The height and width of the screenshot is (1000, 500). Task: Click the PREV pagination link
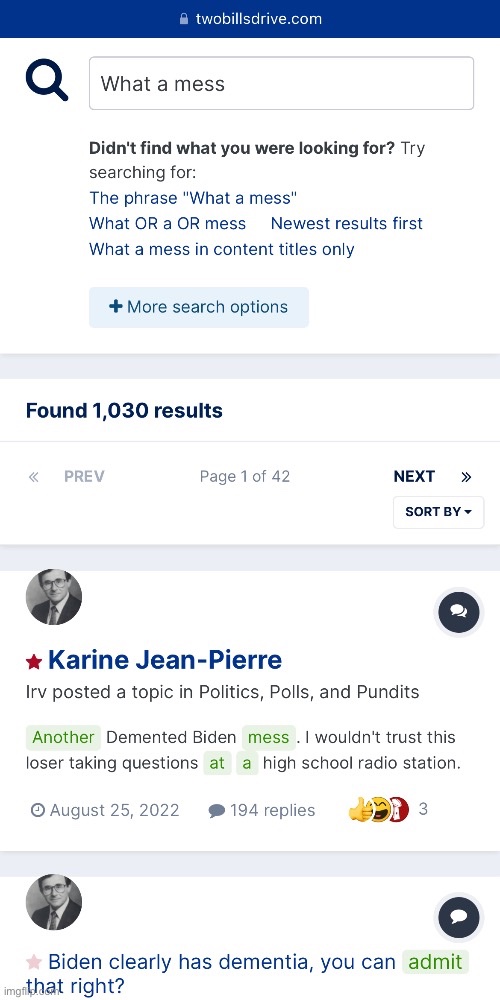pyautogui.click(x=84, y=476)
